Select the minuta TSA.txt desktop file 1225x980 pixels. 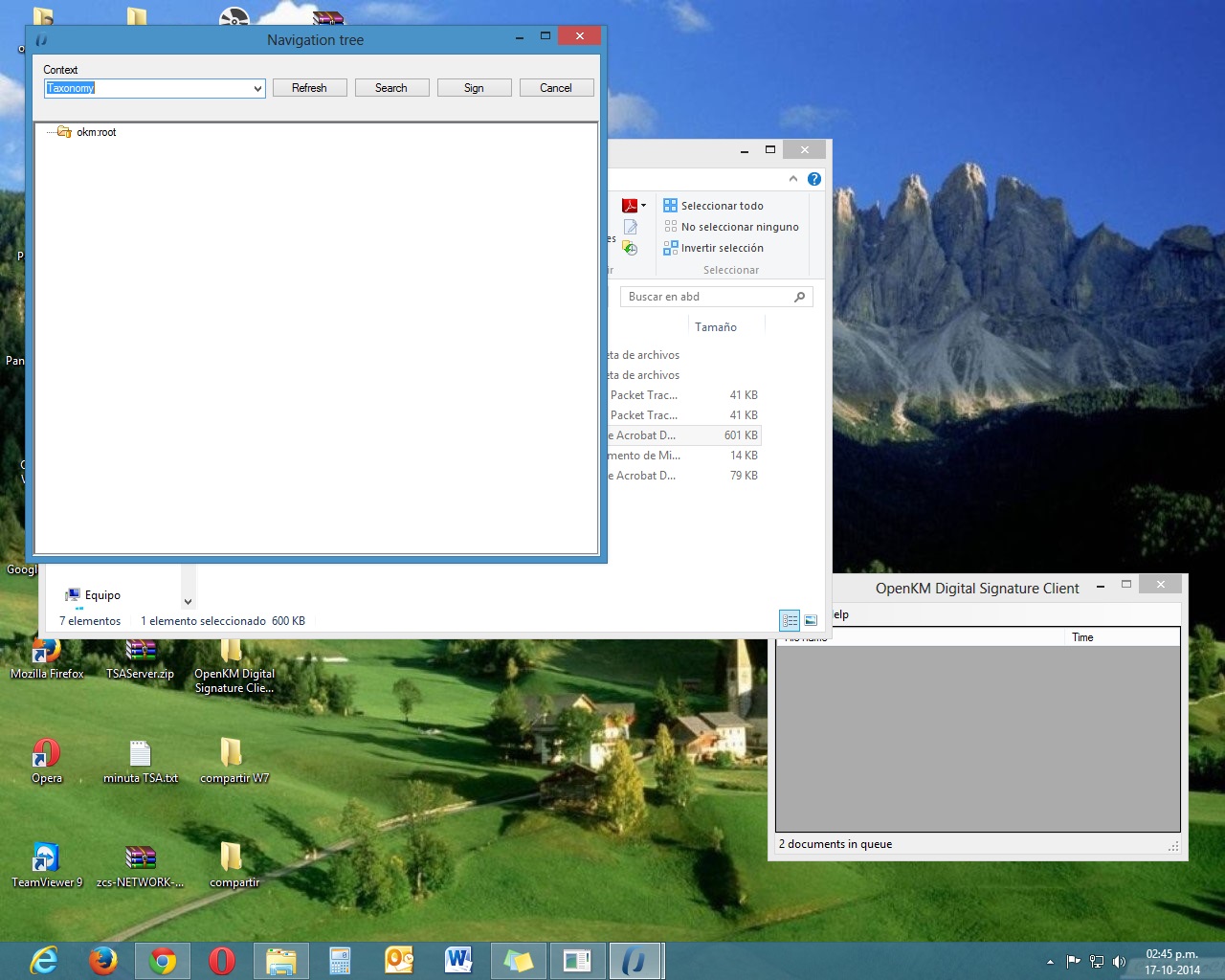coord(141,761)
